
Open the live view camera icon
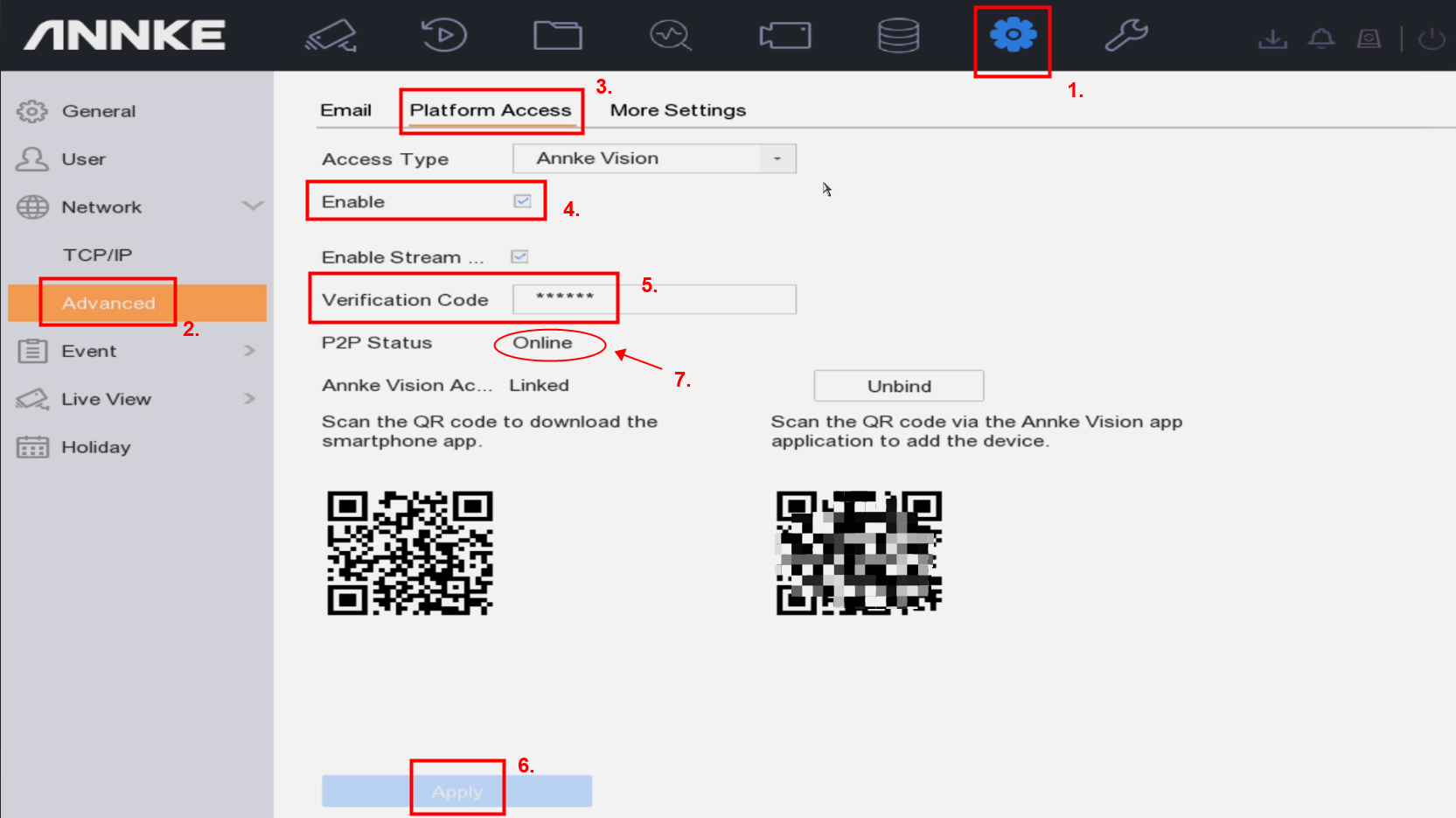click(331, 36)
